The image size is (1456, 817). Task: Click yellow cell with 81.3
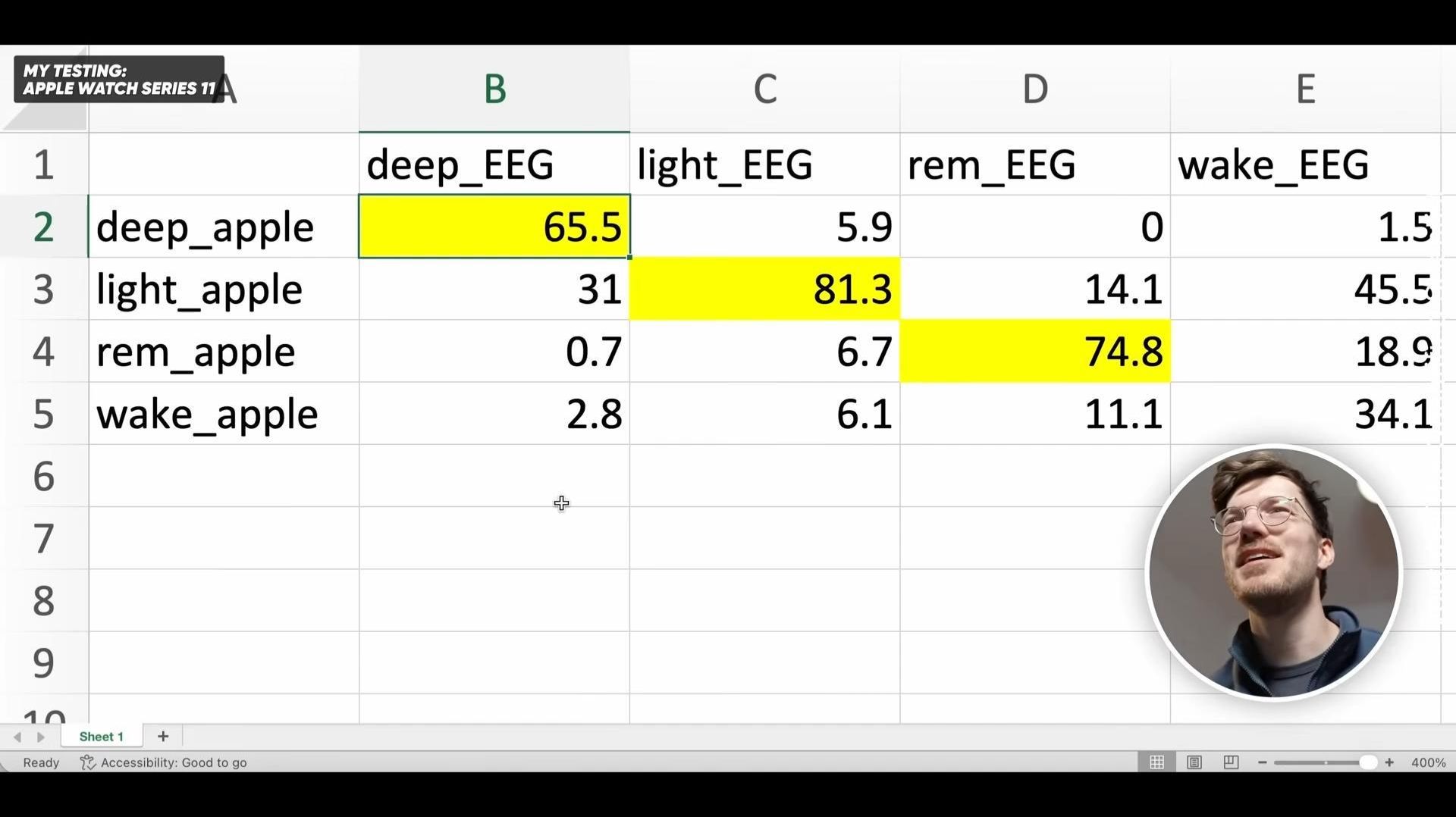click(764, 289)
